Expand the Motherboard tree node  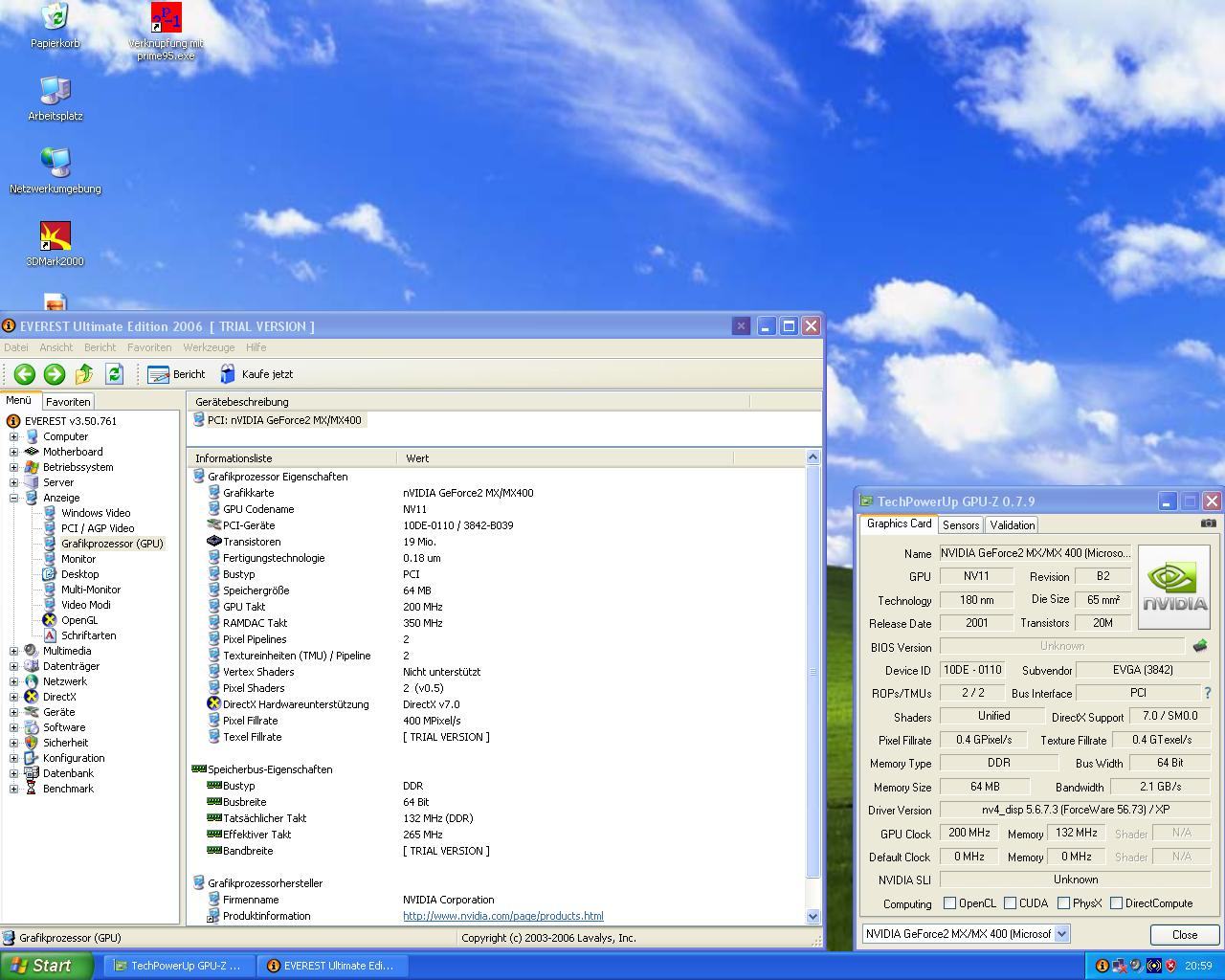pyautogui.click(x=14, y=452)
